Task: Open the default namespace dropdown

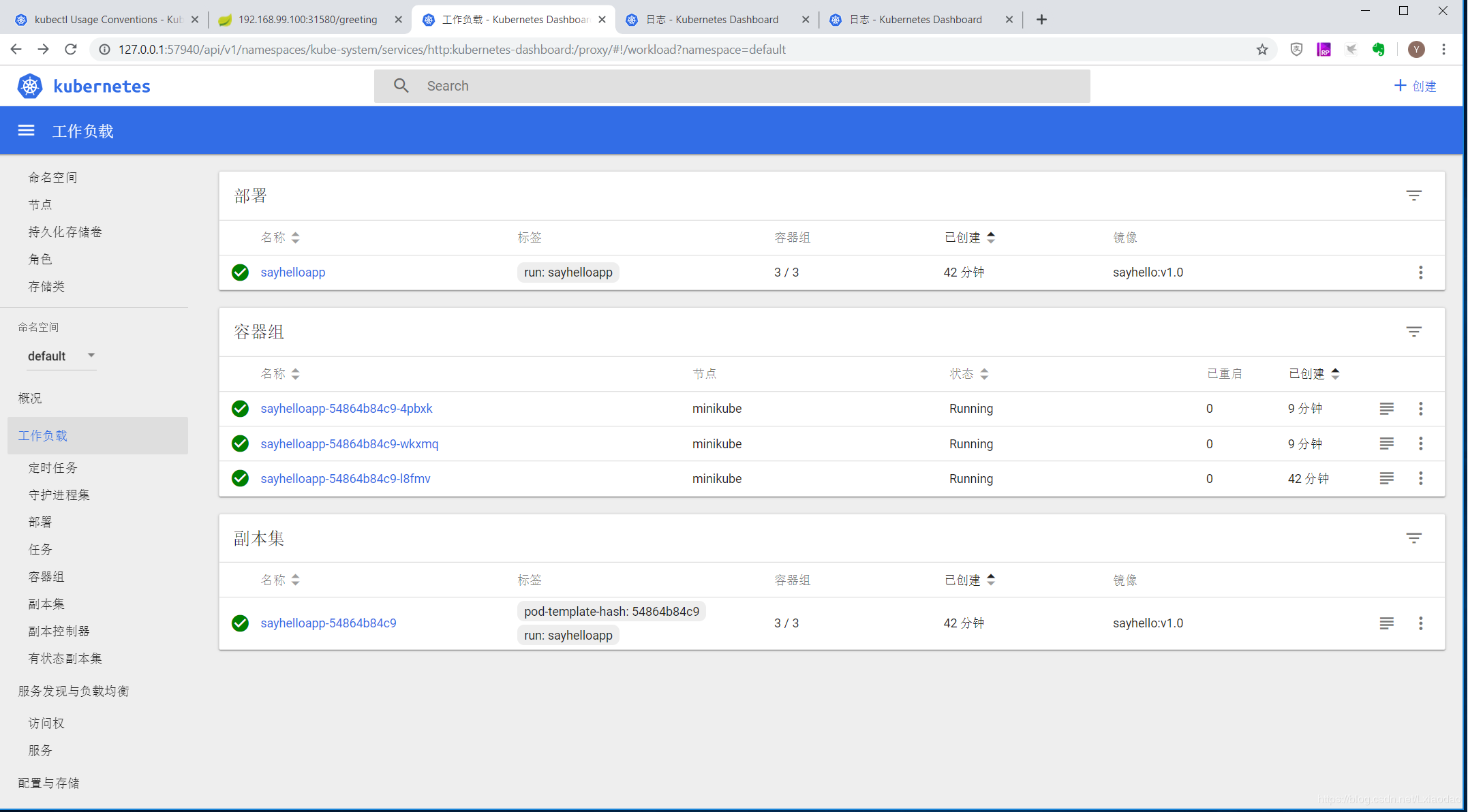Action: (61, 356)
